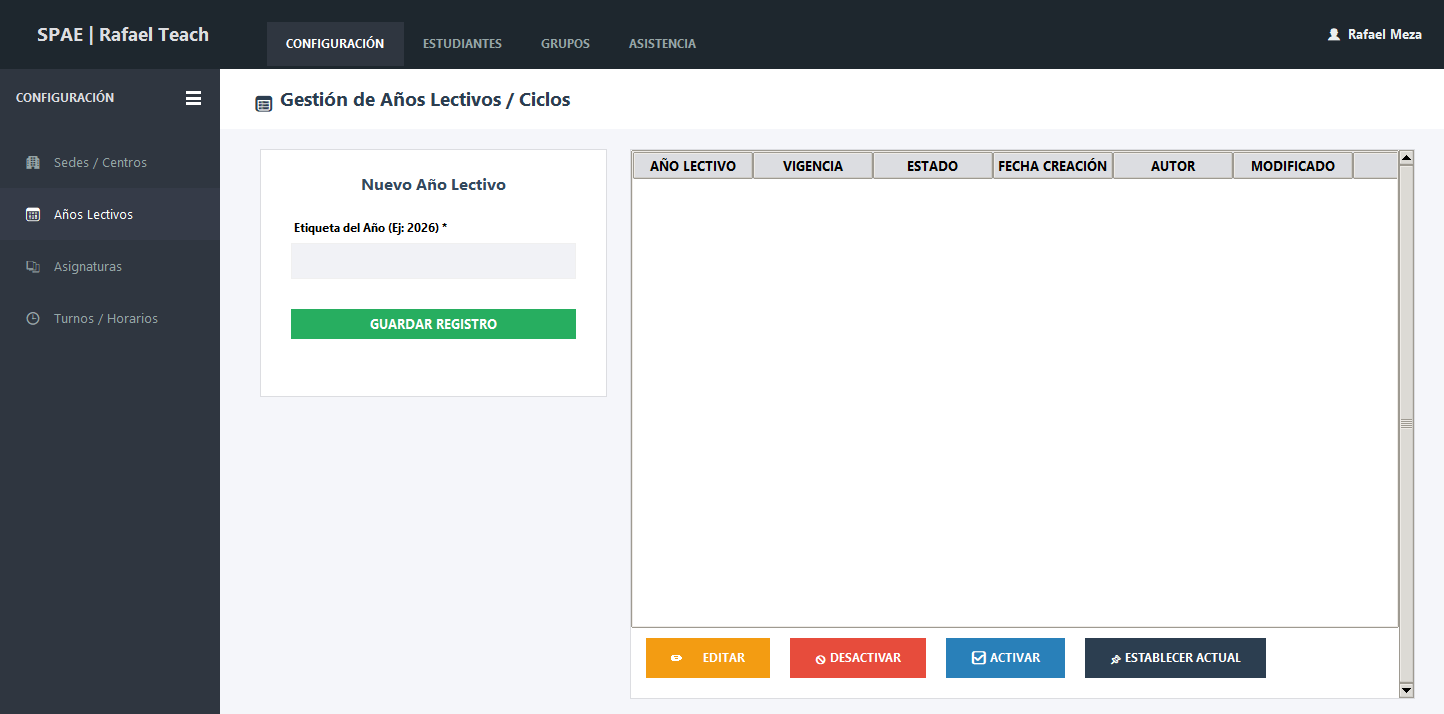Click the Establecer Actual button
The height and width of the screenshot is (714, 1444).
point(1175,658)
